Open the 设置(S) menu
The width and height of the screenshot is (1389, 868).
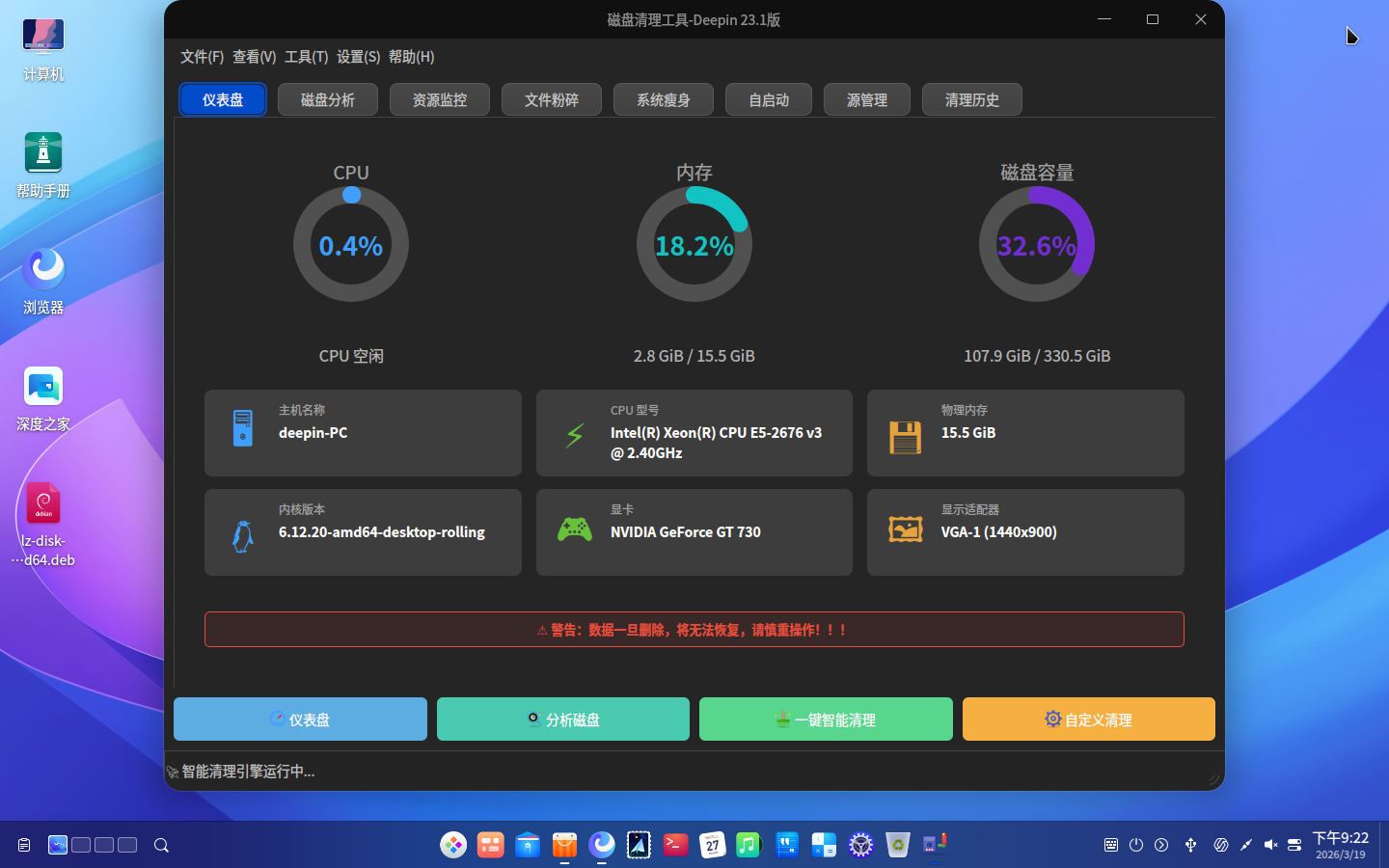pos(359,57)
